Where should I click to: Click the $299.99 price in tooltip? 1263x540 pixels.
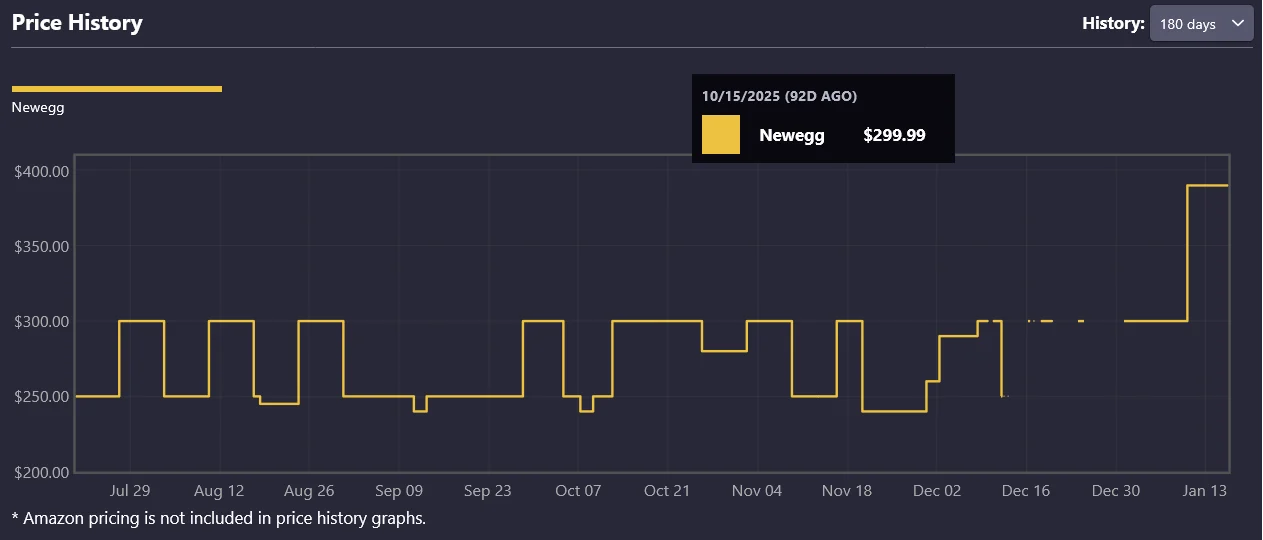(x=894, y=135)
